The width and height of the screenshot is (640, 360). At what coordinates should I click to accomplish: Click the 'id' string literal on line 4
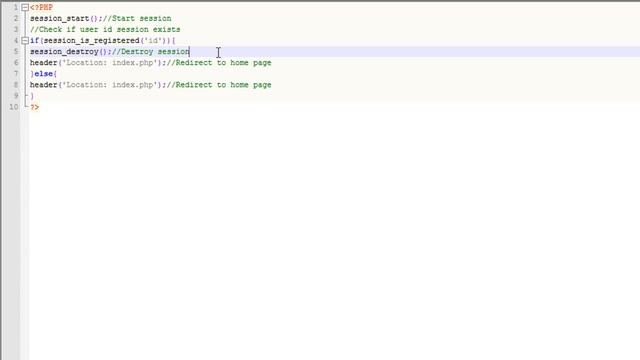(153, 40)
